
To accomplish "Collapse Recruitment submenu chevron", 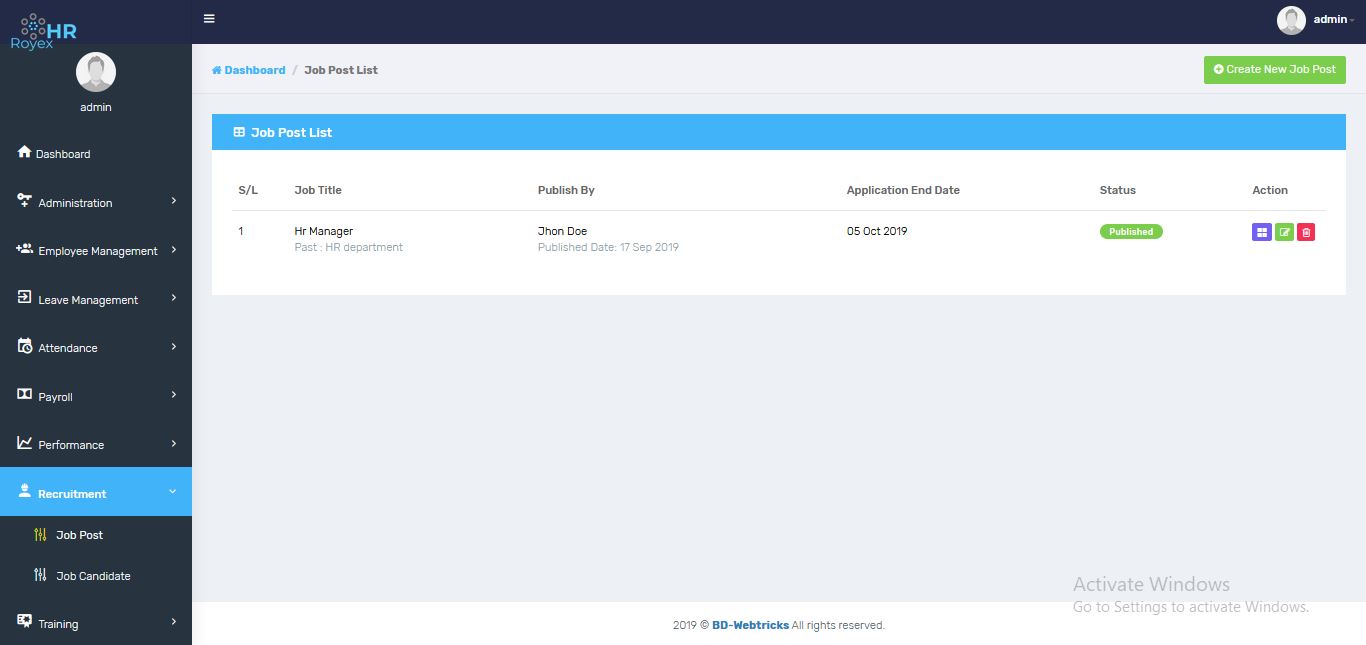I will click(173, 492).
